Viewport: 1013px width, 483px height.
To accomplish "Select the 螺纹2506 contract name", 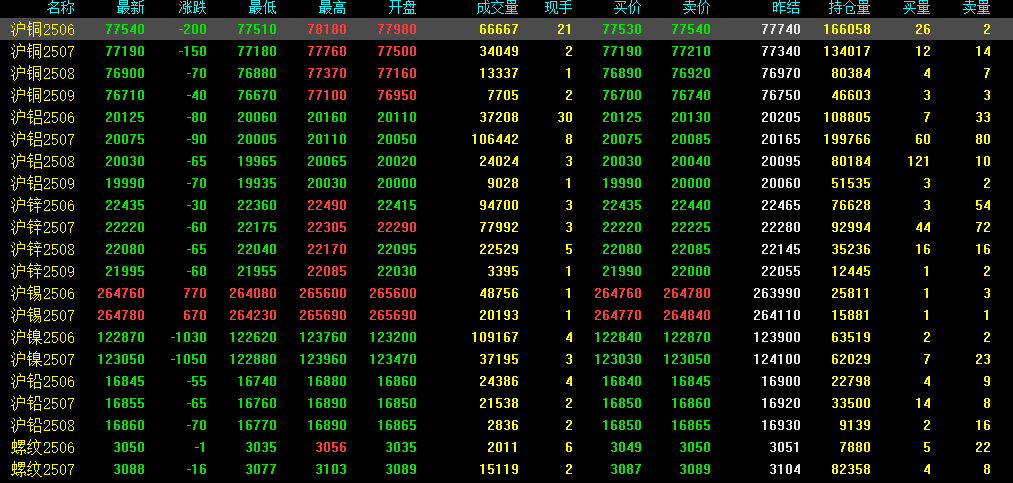I will click(x=43, y=447).
